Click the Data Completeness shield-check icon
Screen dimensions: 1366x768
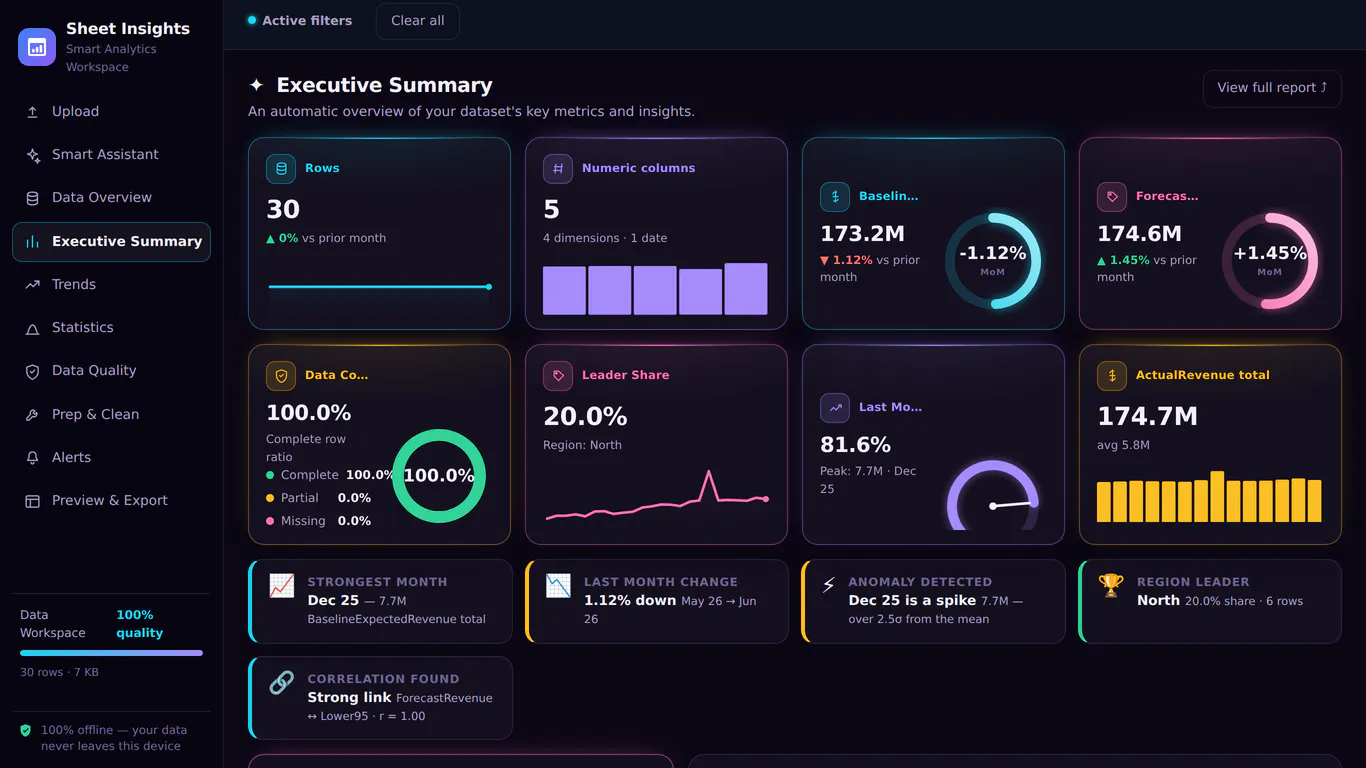coord(281,376)
